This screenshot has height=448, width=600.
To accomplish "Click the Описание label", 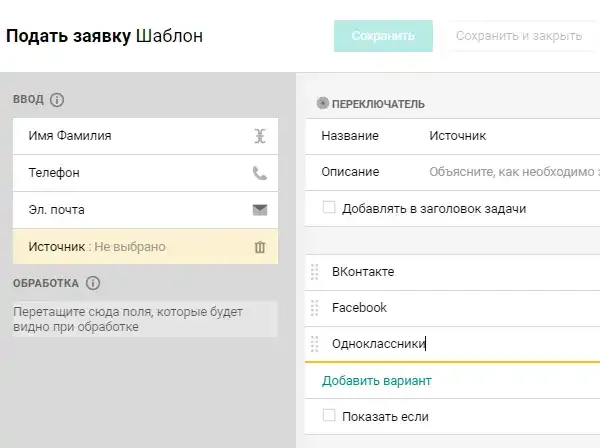I will [350, 172].
